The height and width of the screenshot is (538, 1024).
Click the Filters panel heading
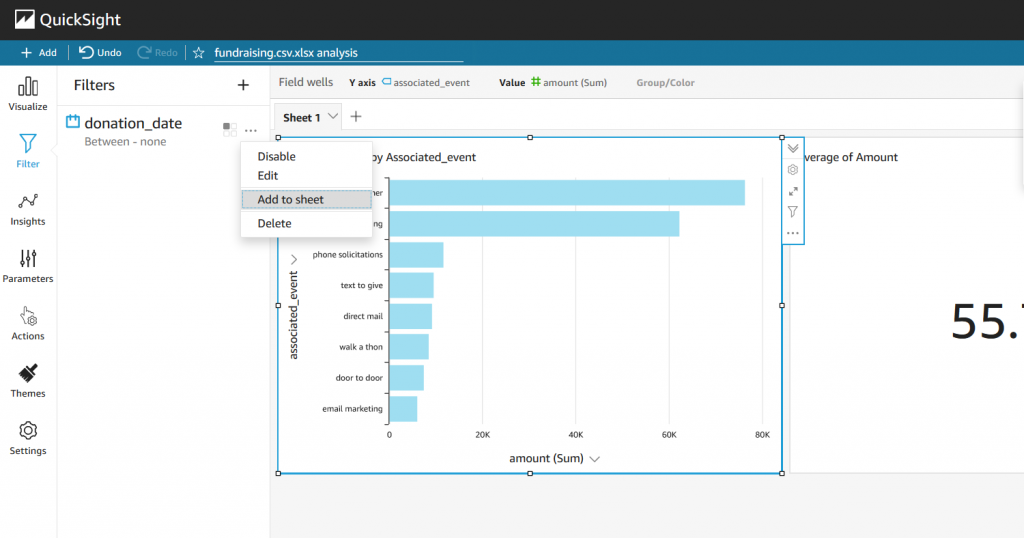[x=94, y=85]
